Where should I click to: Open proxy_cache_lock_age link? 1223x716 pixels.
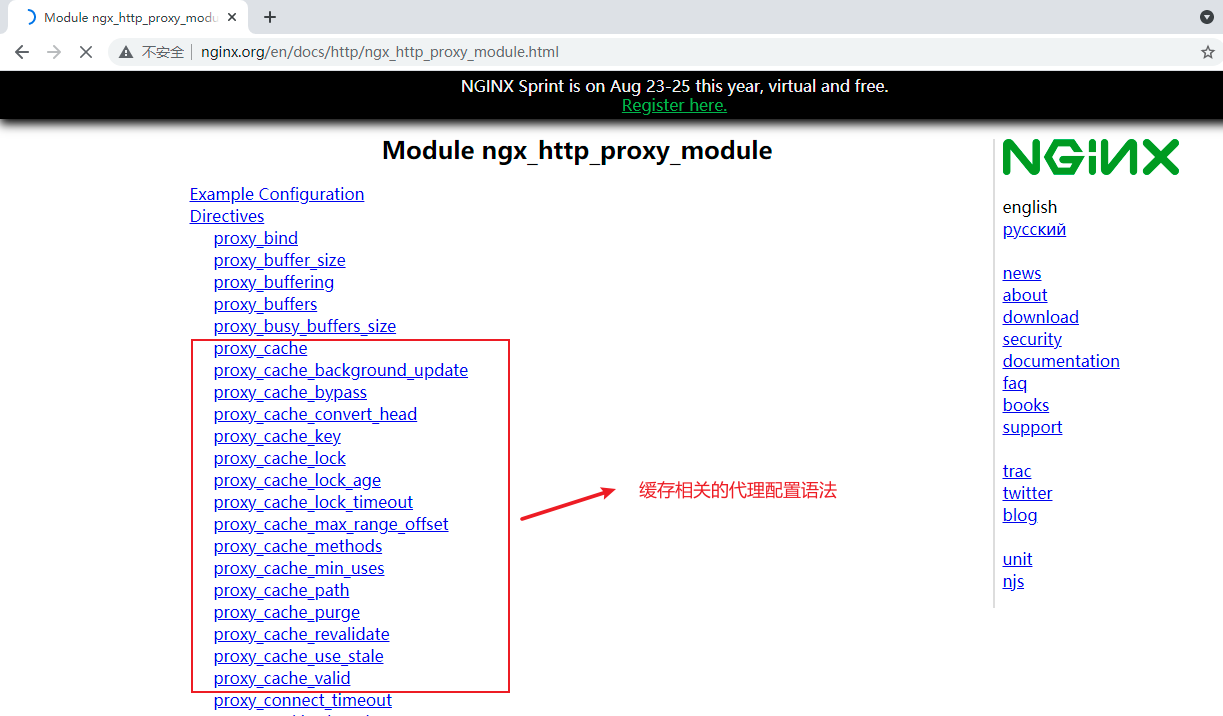pyautogui.click(x=297, y=480)
